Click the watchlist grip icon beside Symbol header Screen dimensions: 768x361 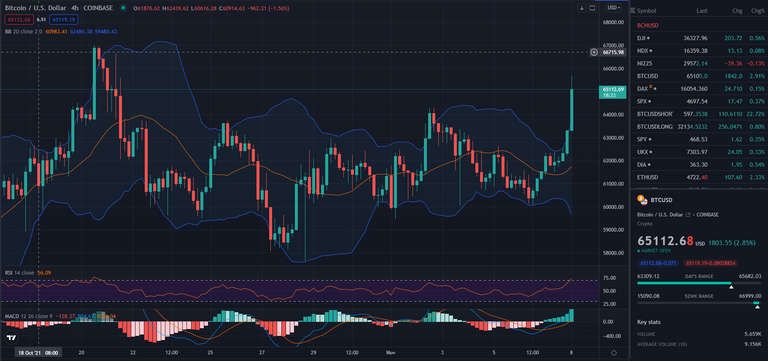pos(633,10)
